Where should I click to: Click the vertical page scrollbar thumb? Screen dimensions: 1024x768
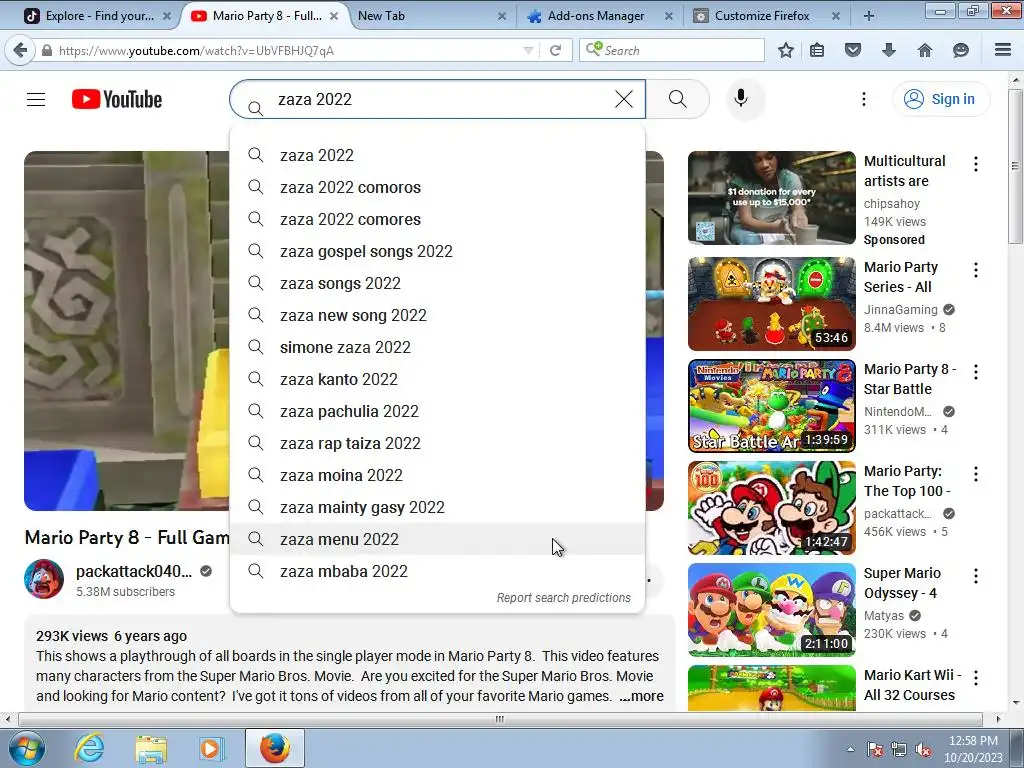pos(1015,166)
